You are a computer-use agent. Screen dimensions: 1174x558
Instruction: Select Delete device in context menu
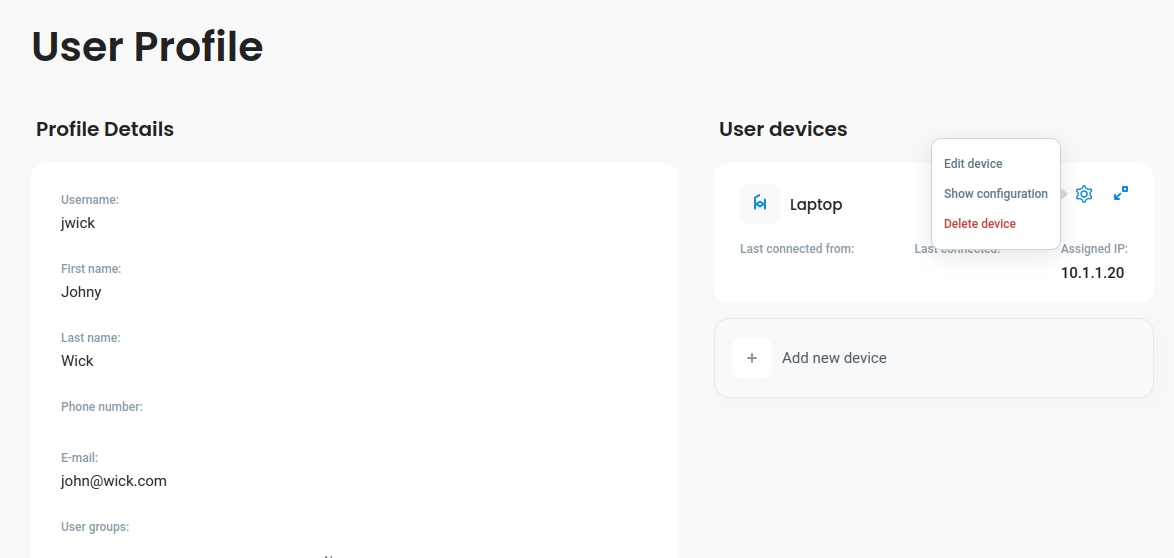point(979,224)
